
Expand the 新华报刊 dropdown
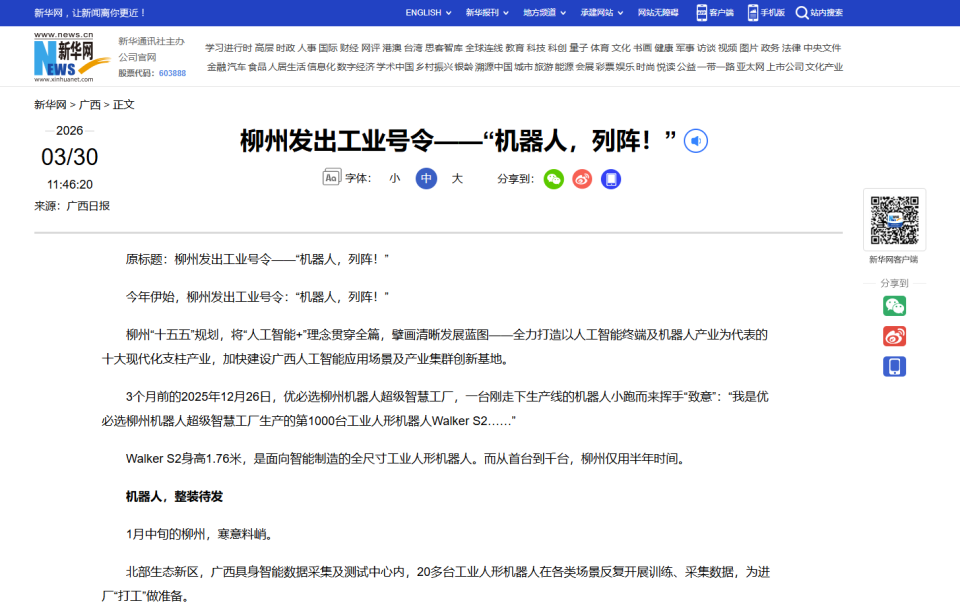point(487,13)
